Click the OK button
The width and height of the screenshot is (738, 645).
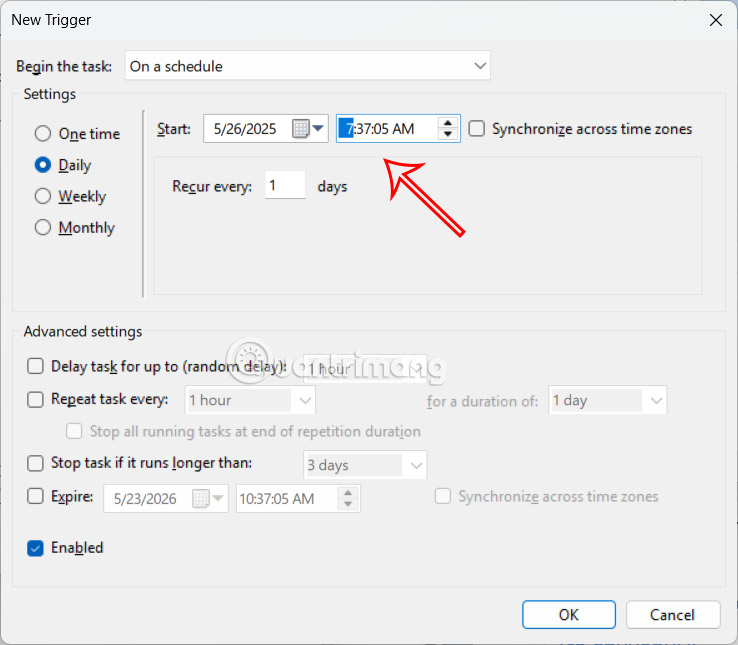pos(569,614)
